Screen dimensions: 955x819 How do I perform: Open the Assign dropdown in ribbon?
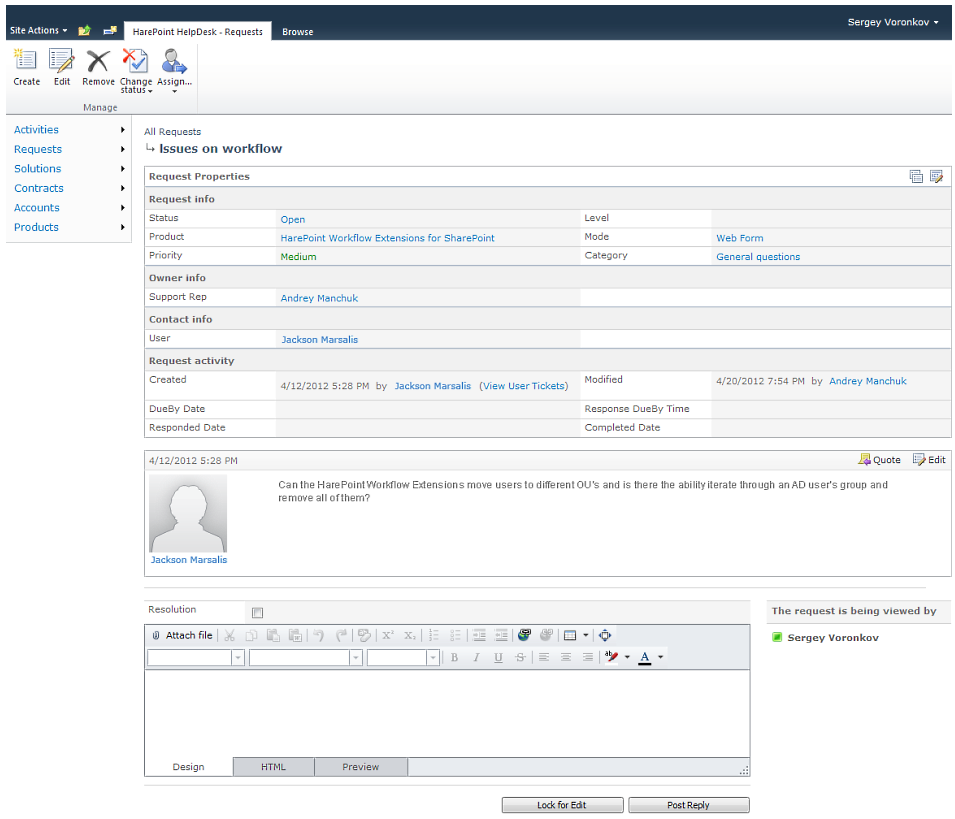tap(174, 72)
